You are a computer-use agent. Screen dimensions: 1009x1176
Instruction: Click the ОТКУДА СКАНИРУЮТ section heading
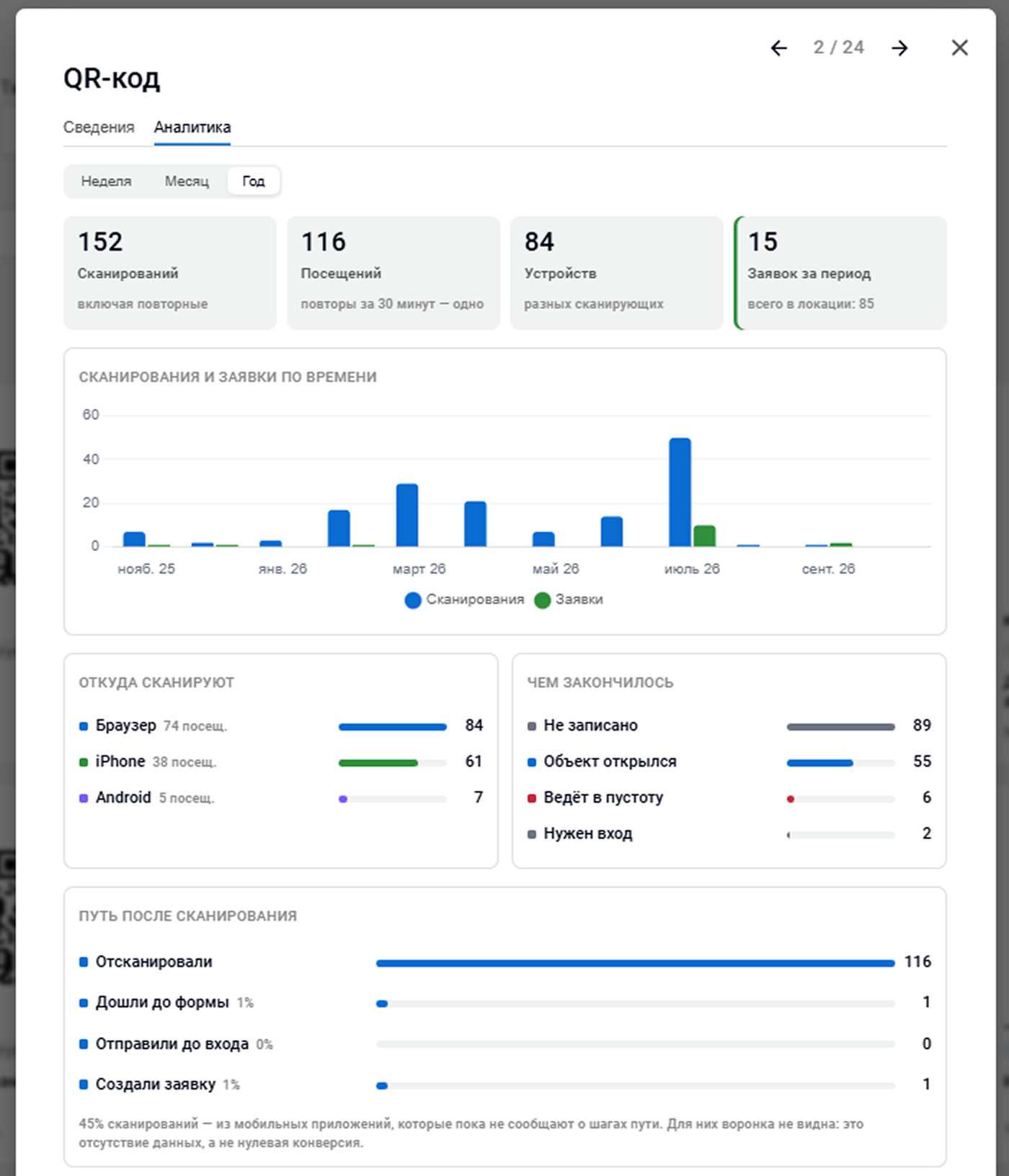pyautogui.click(x=156, y=683)
